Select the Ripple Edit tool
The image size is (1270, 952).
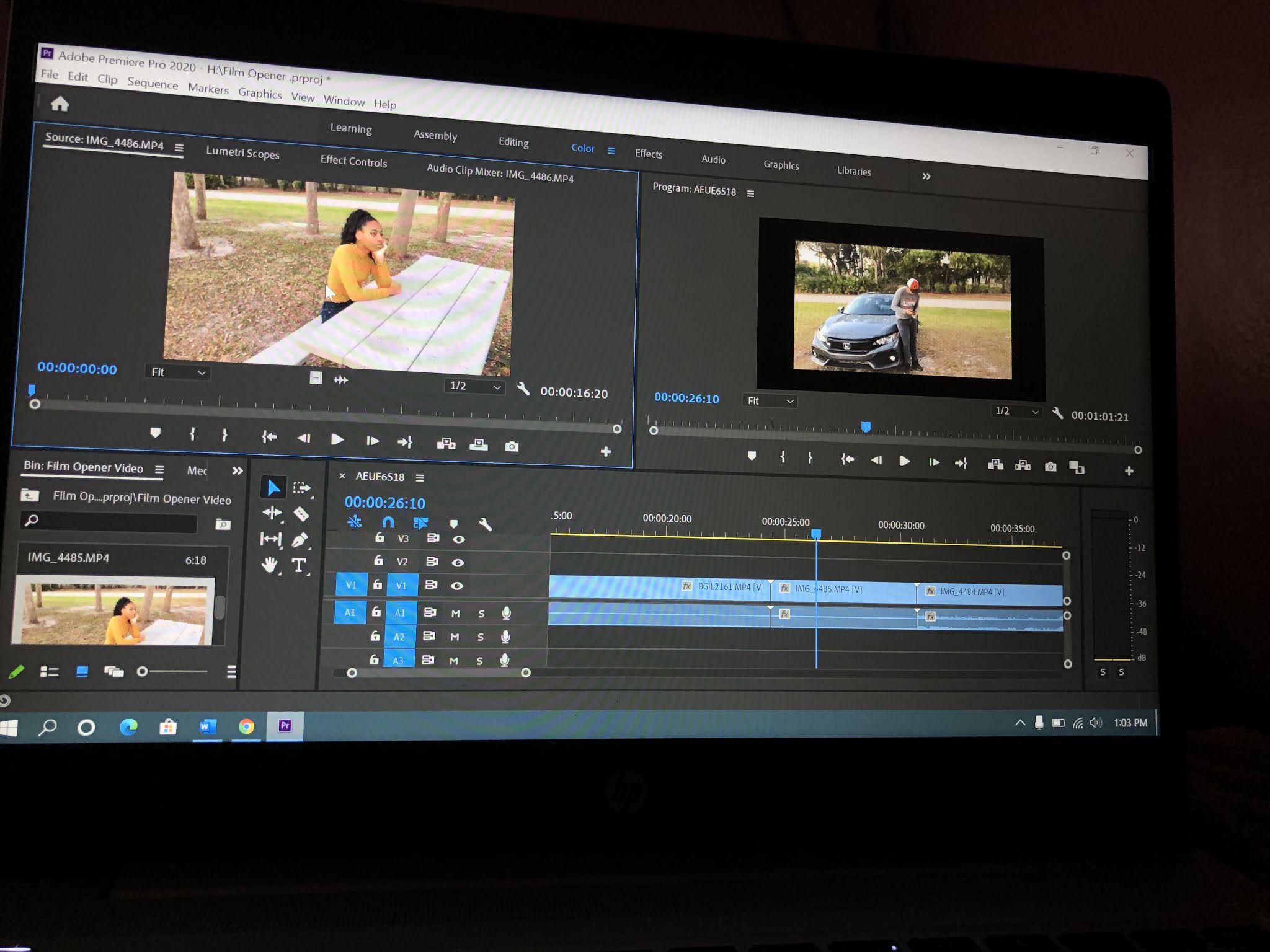pos(272,513)
